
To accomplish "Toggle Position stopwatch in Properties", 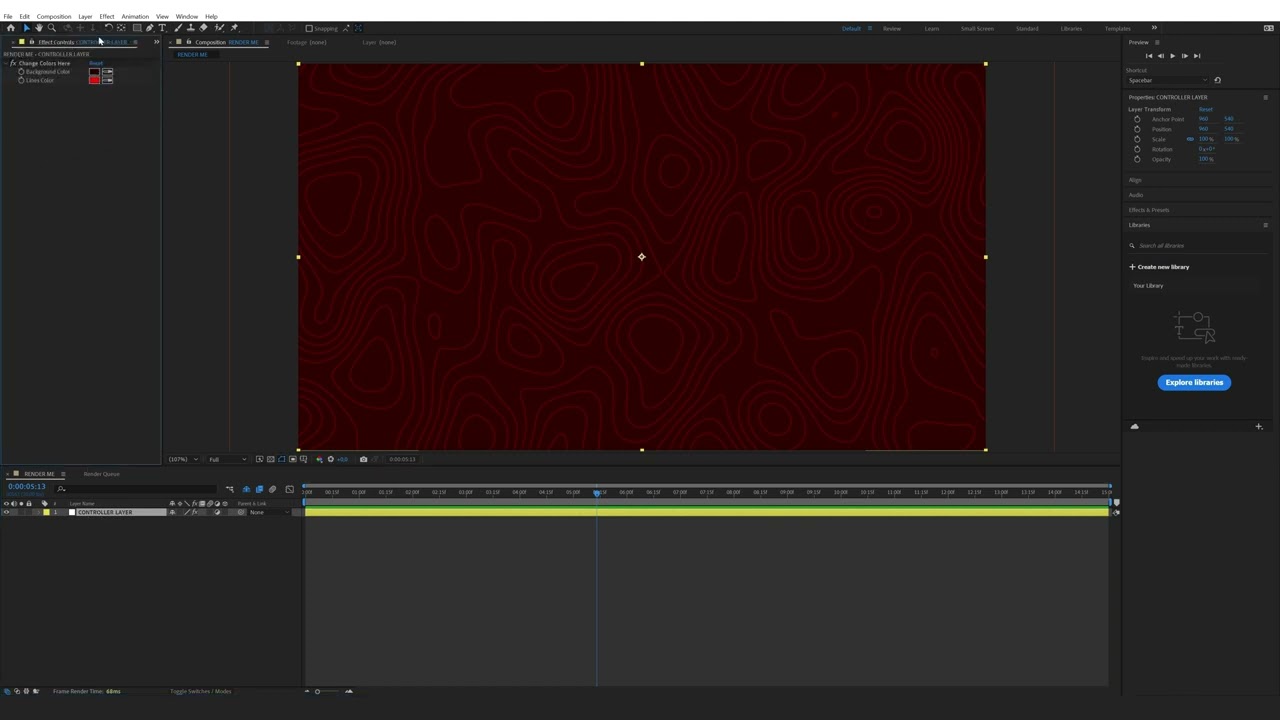I will click(1137, 129).
